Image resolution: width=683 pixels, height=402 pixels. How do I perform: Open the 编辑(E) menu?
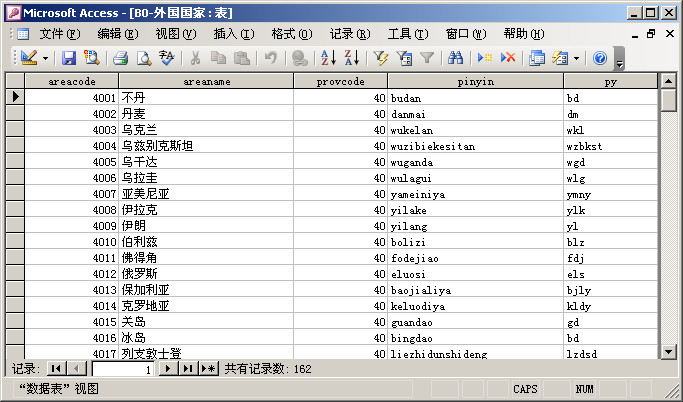tap(118, 34)
